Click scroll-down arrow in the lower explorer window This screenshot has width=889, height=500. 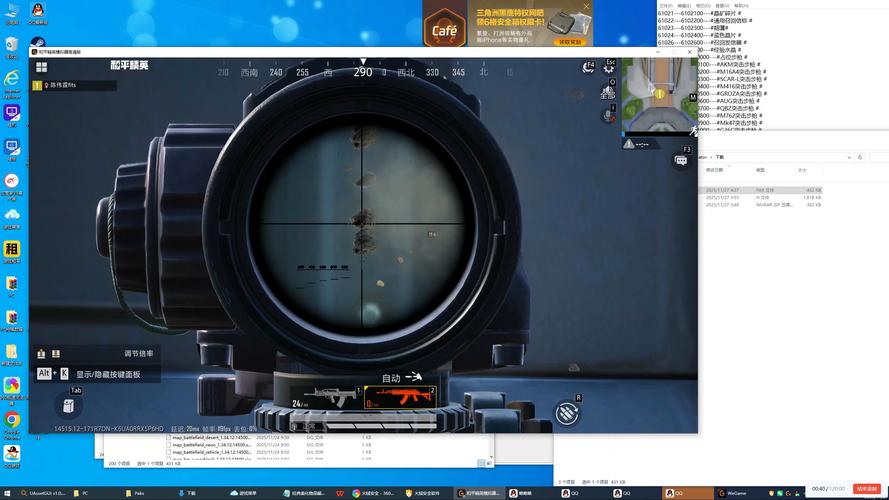pos(491,456)
